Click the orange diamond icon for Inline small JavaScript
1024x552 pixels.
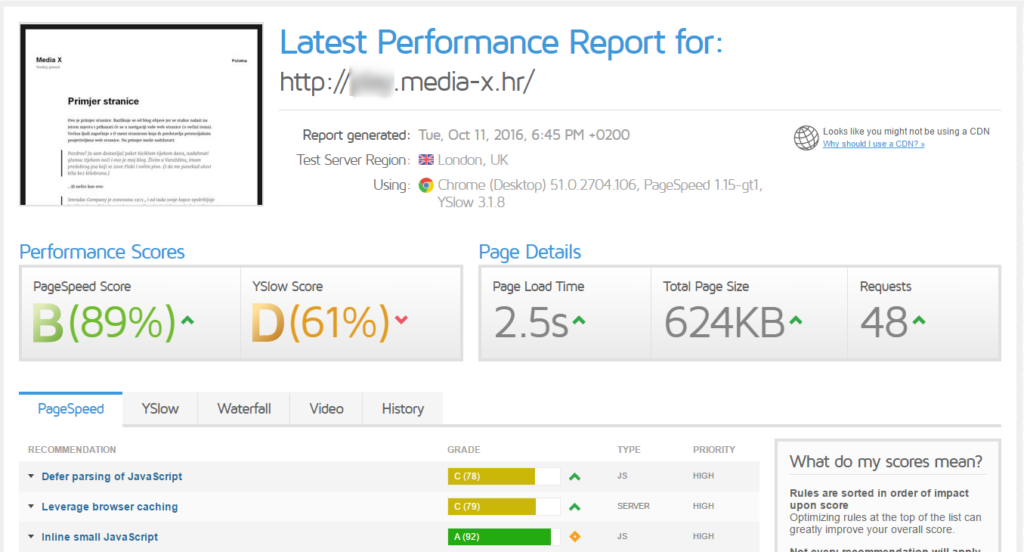pos(575,537)
